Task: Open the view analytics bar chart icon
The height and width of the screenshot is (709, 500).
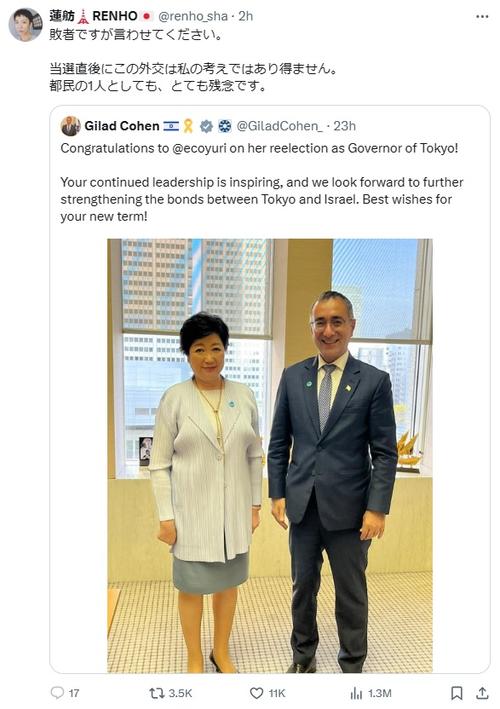Action: pos(356,693)
